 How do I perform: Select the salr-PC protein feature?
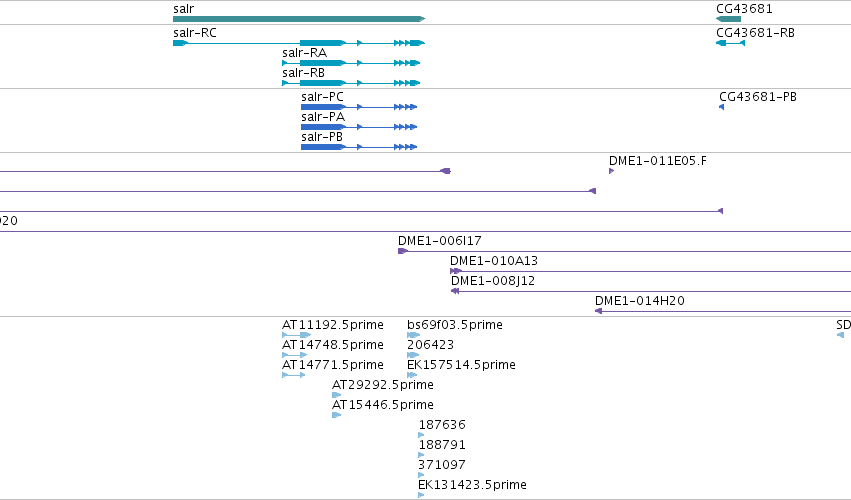[359, 107]
